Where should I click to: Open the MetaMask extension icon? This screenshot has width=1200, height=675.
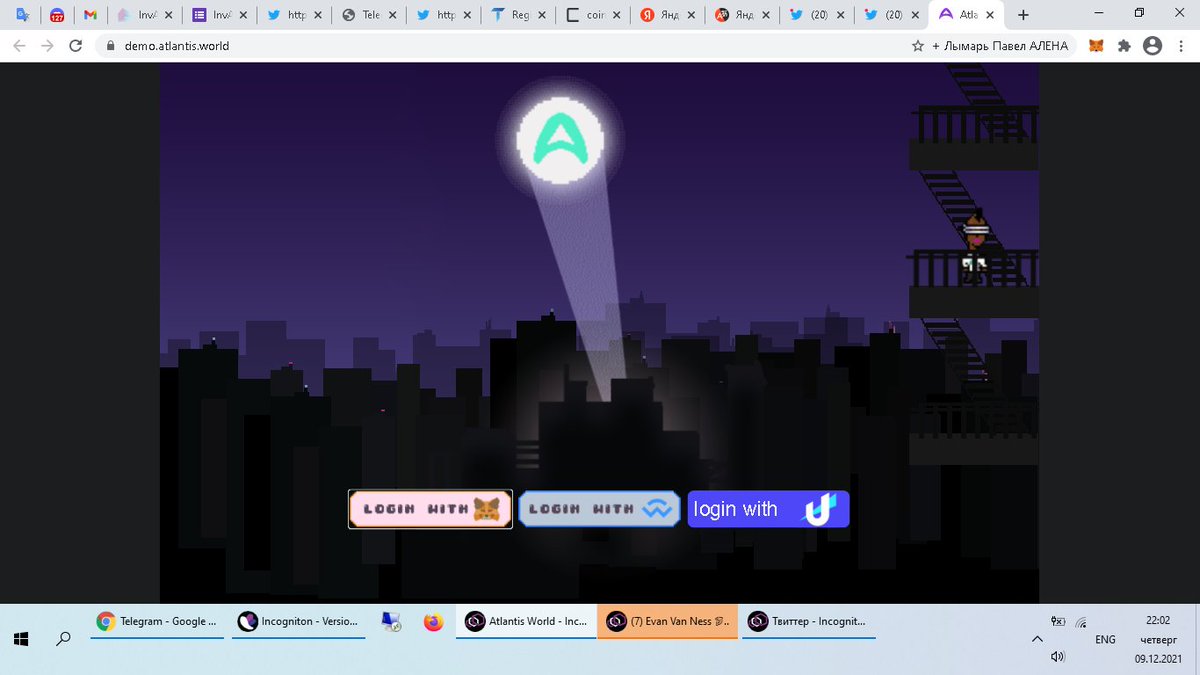pyautogui.click(x=1097, y=46)
